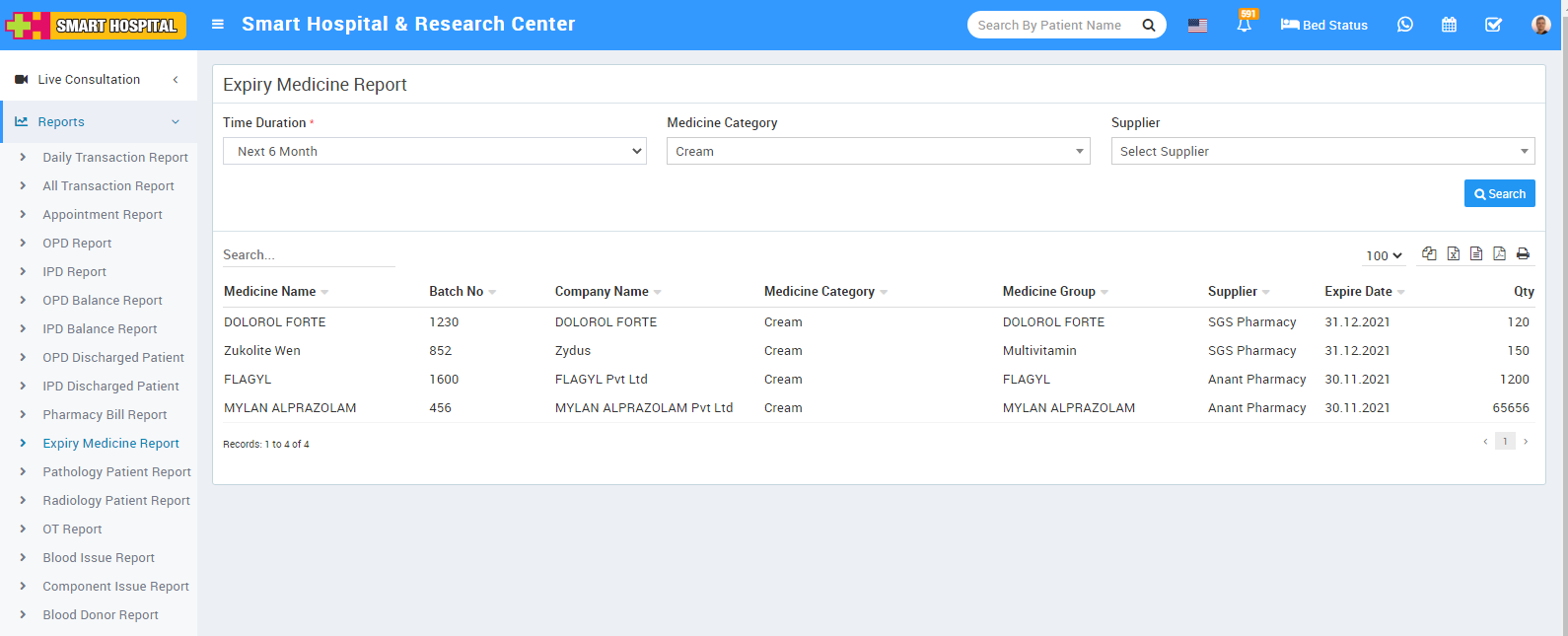This screenshot has height=636, width=1568.
Task: Click Bed Status in top bar
Action: tap(1323, 25)
